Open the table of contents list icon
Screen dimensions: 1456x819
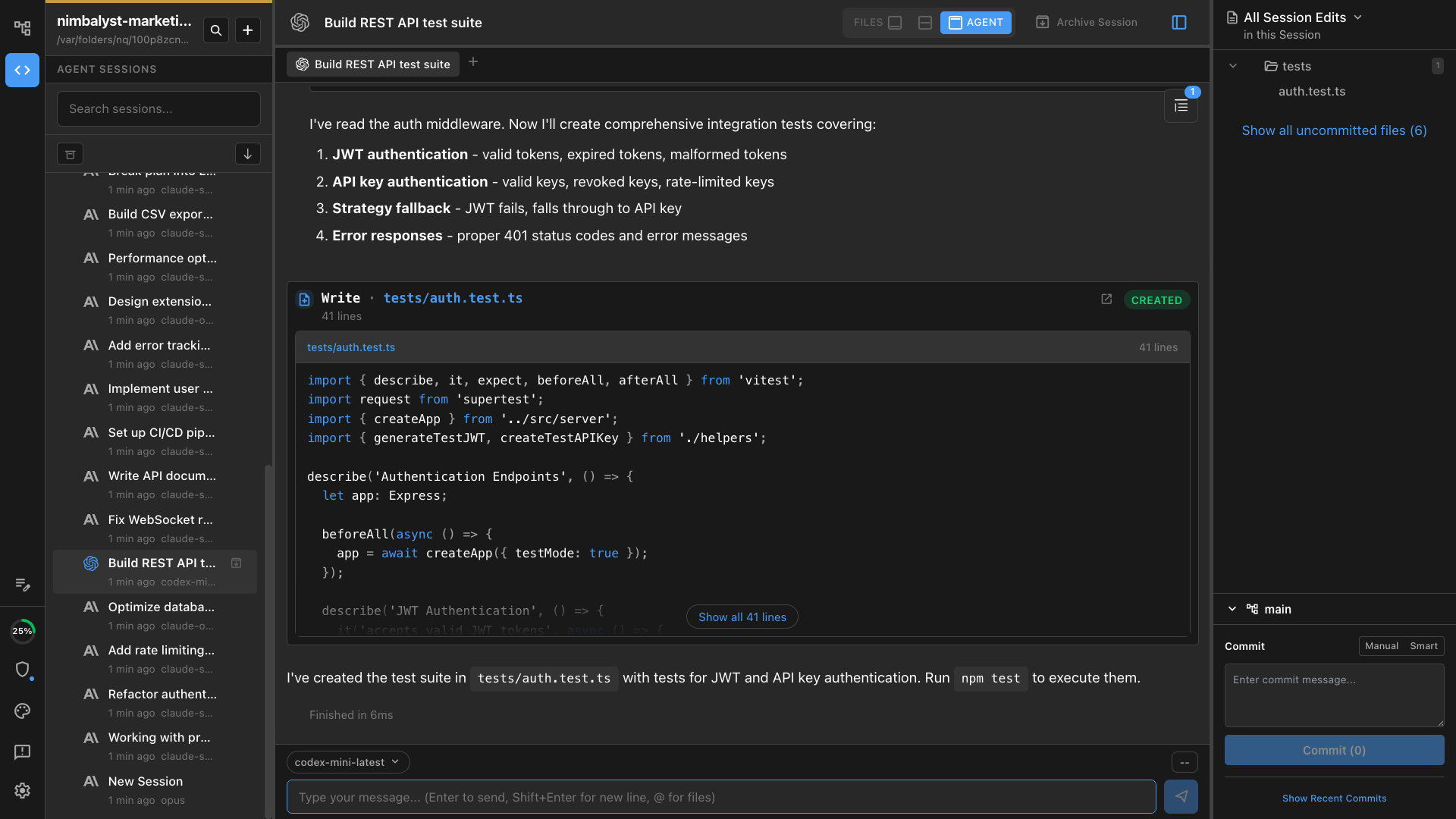pyautogui.click(x=1181, y=106)
